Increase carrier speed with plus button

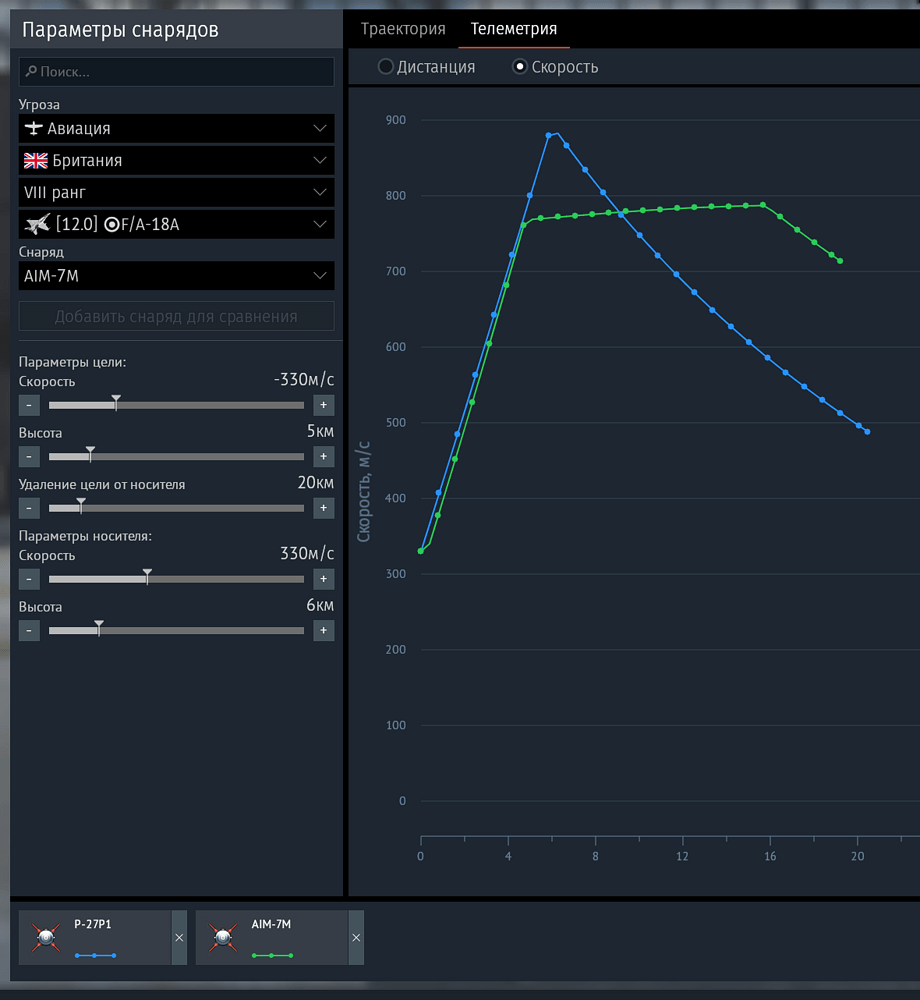pos(323,579)
